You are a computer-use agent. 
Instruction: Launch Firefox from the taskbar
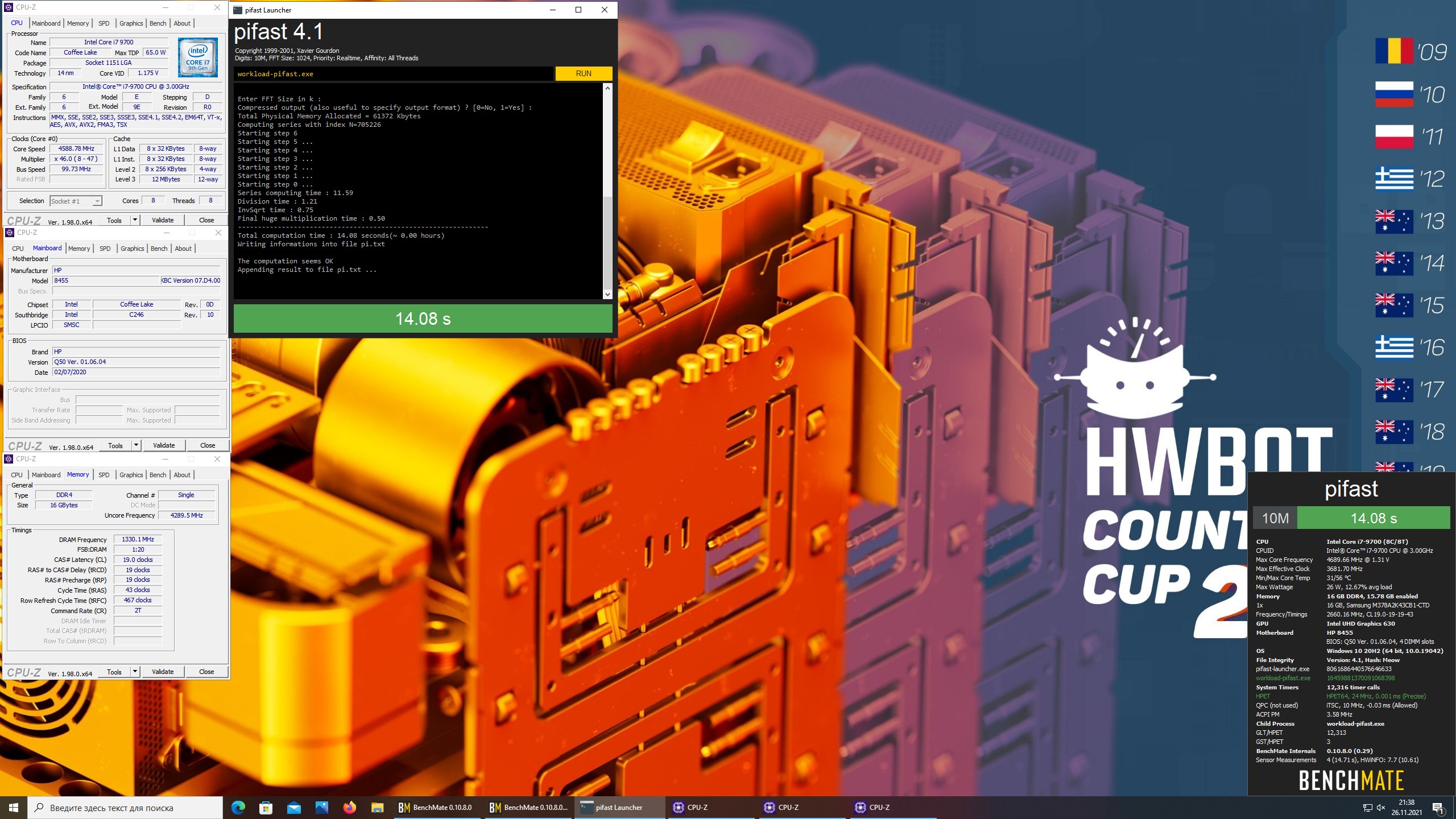(349, 807)
